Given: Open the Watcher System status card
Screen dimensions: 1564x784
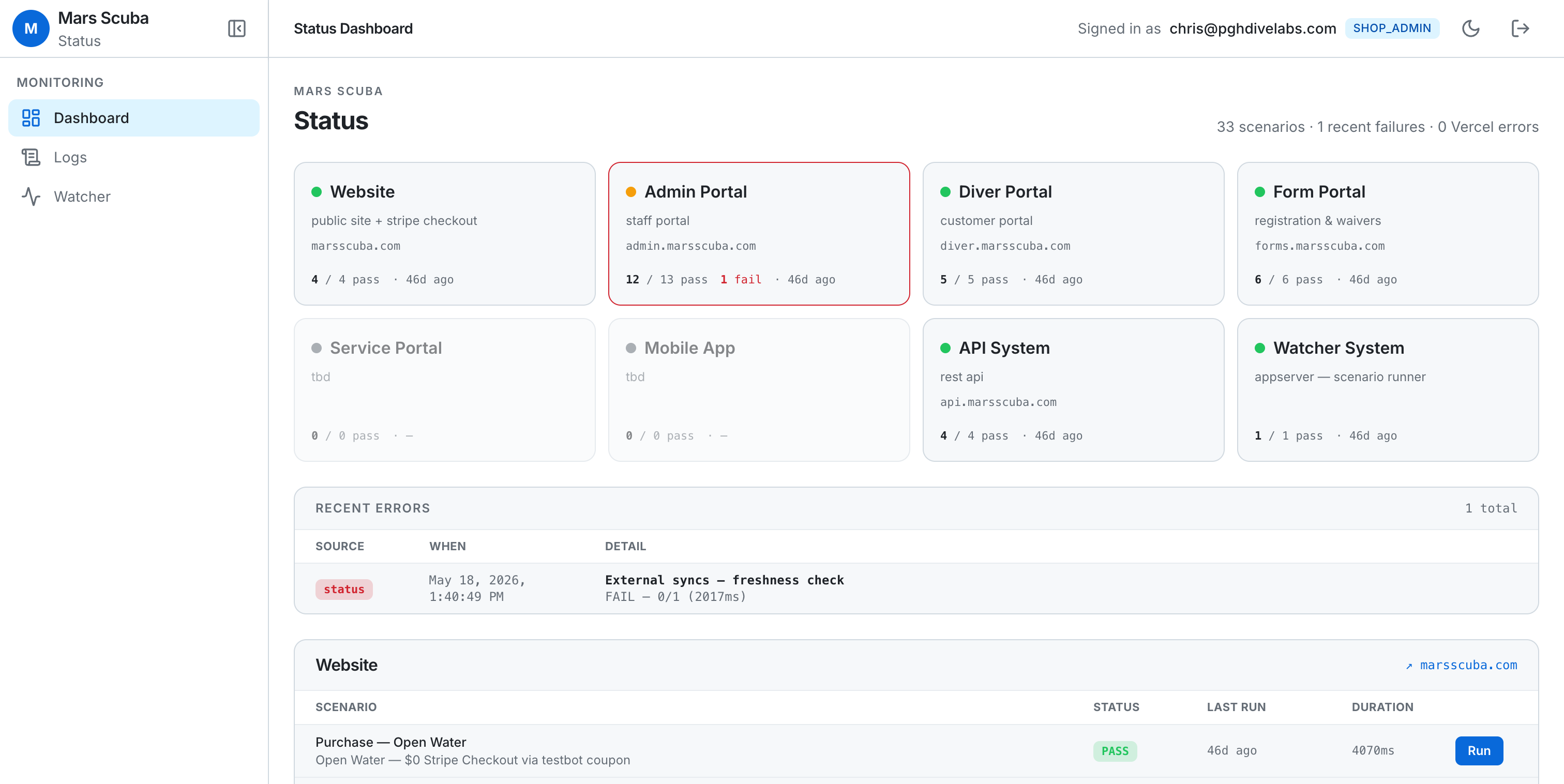Looking at the screenshot, I should pos(1388,390).
